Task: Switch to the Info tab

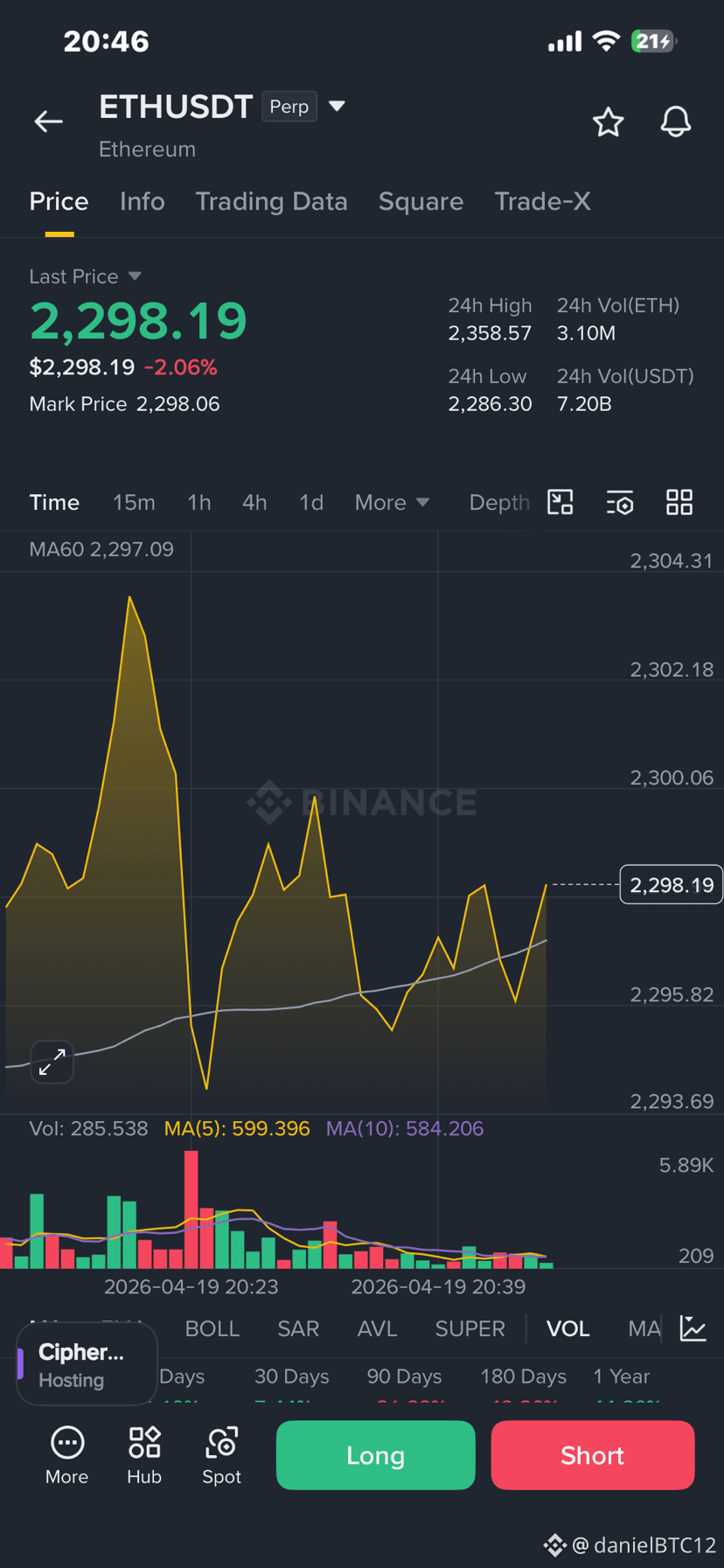Action: coord(142,202)
